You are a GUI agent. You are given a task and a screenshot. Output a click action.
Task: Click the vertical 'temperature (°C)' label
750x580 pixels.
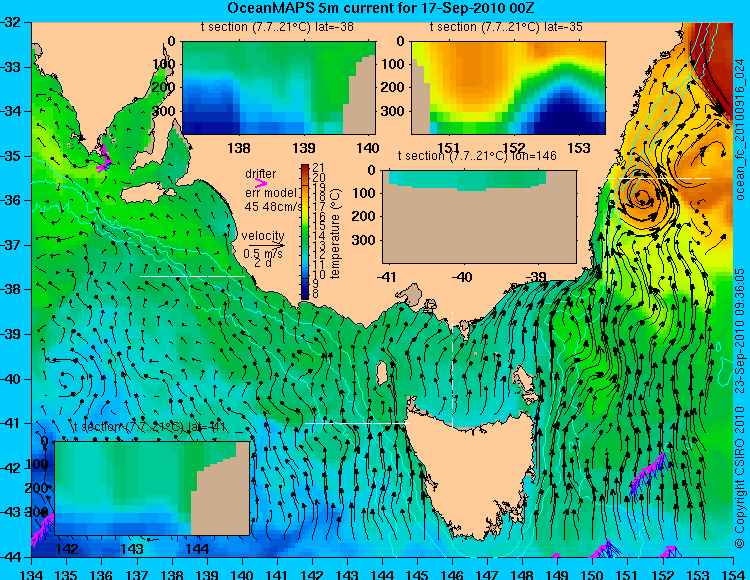(335, 233)
